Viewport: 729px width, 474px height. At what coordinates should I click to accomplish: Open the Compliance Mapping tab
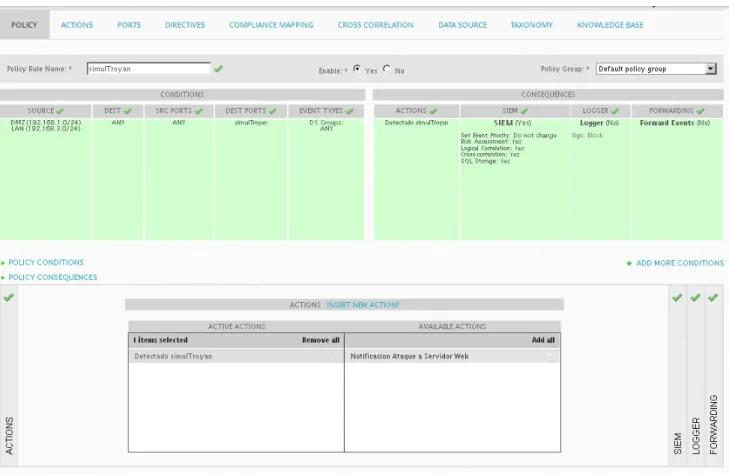[x=271, y=25]
